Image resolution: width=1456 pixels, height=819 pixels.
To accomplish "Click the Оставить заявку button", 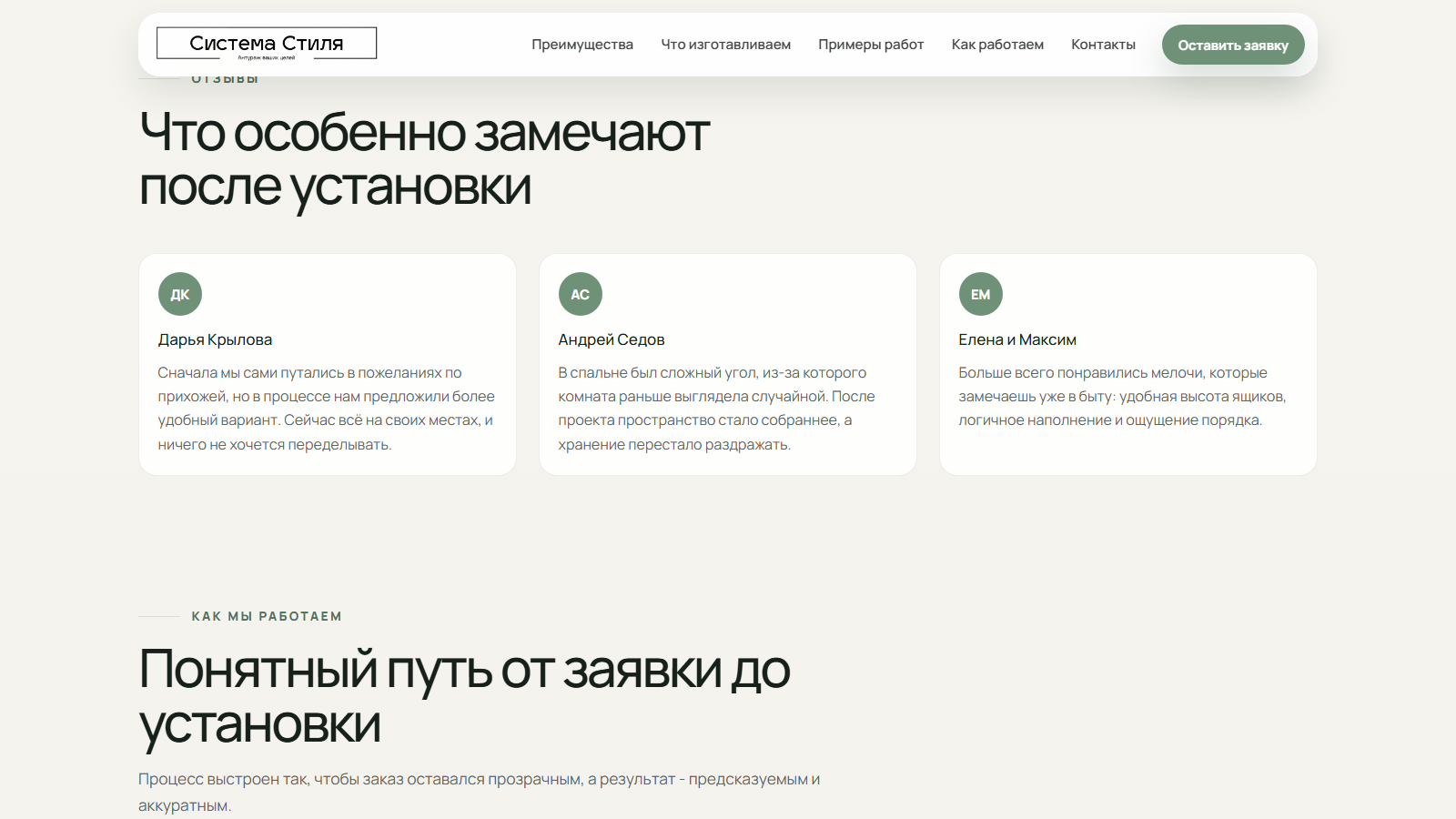I will (1233, 45).
